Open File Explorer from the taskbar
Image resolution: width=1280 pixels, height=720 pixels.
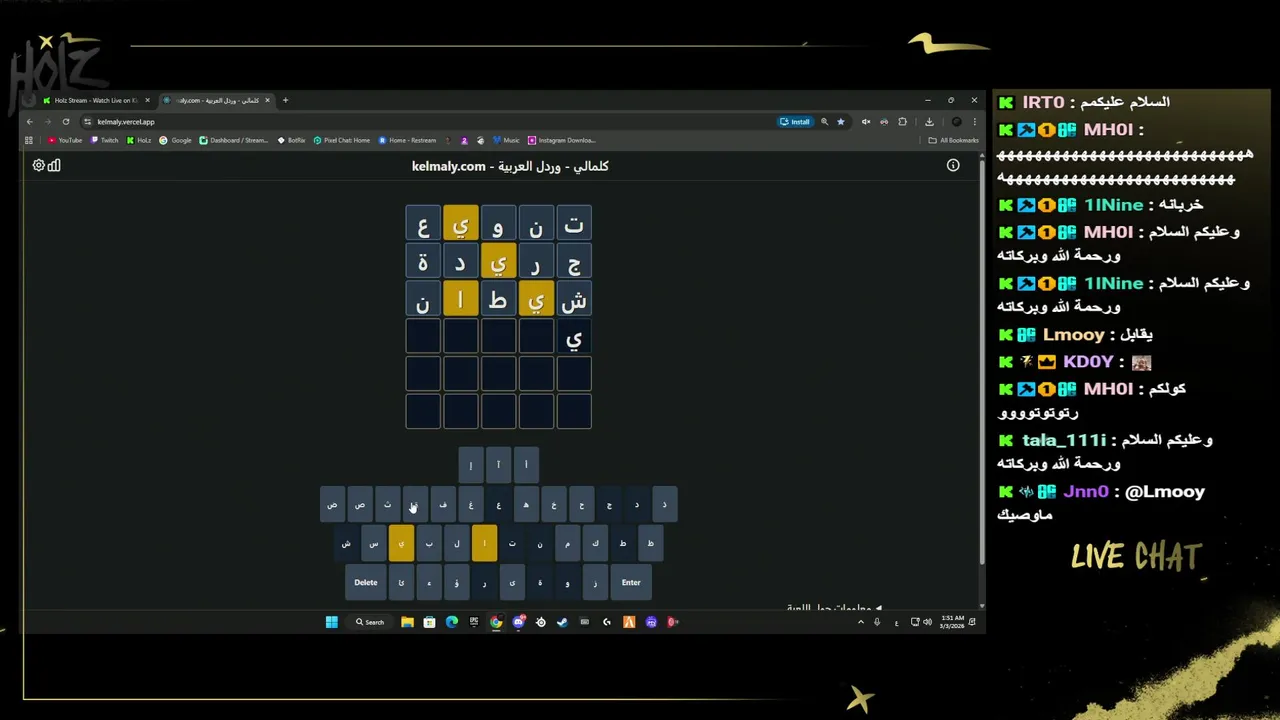pos(407,622)
